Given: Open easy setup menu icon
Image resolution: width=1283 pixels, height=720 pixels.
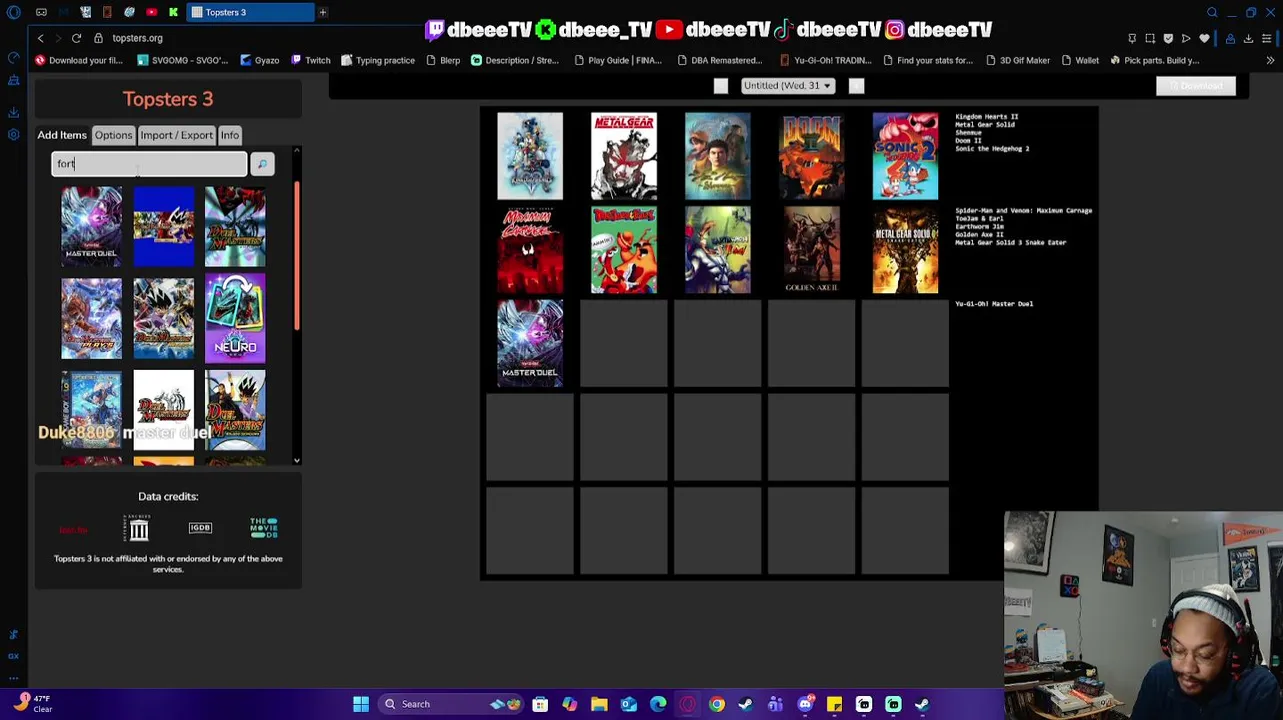Looking at the screenshot, I should click(1266, 38).
